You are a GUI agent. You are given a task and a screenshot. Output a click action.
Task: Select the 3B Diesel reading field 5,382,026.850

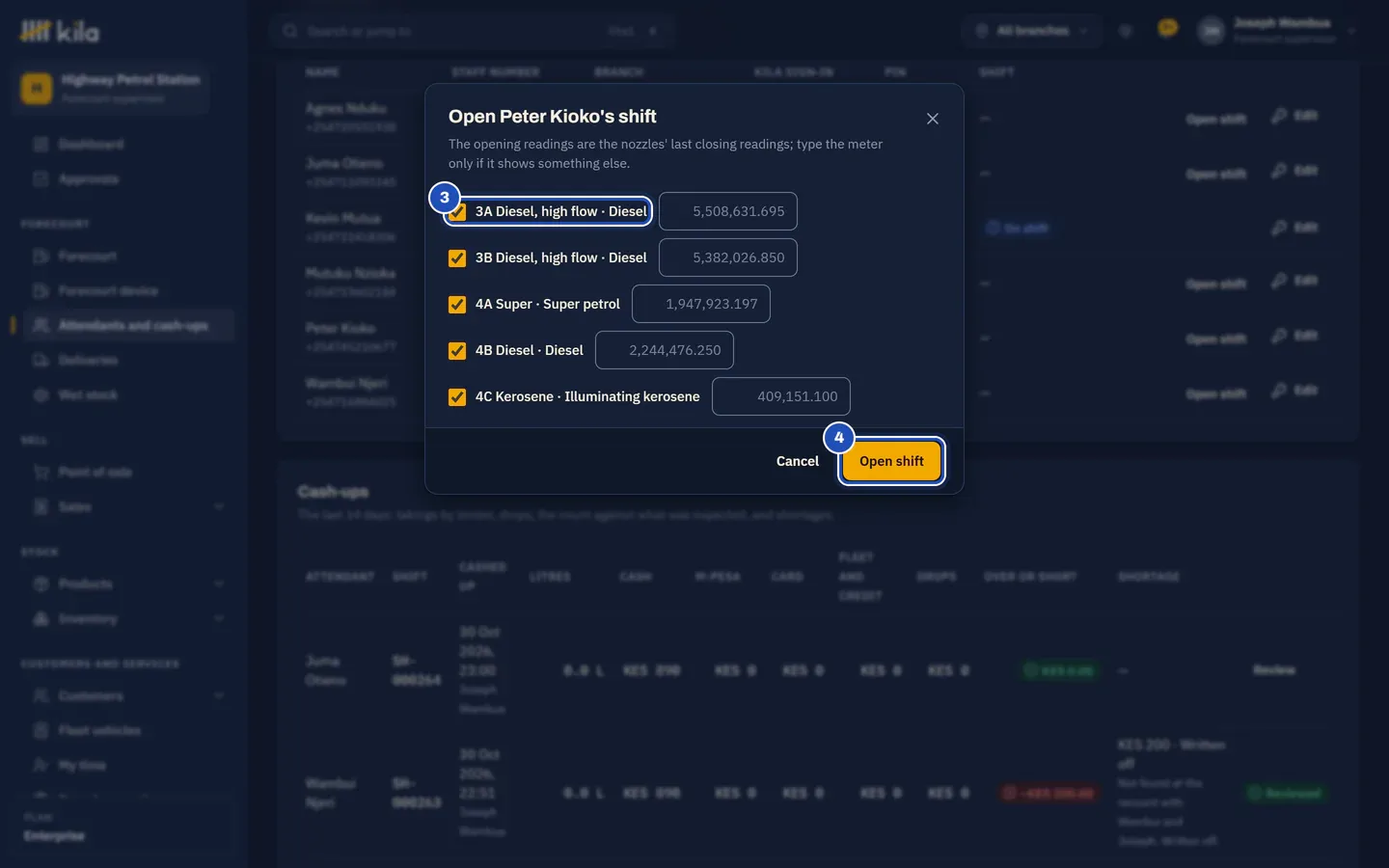pyautogui.click(x=728, y=258)
